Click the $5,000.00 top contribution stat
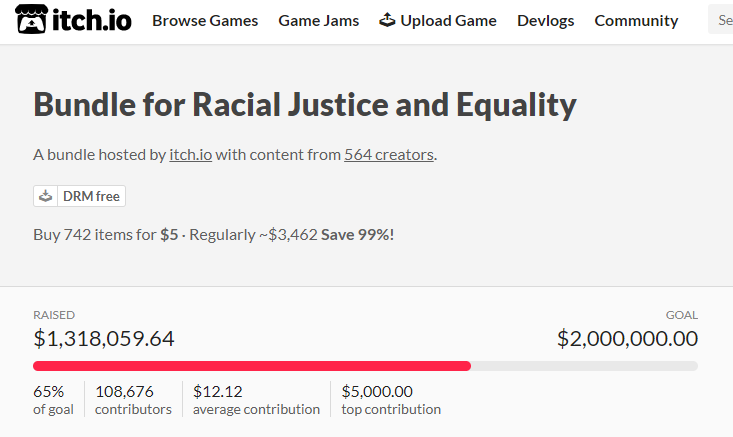Screen dimensions: 733x437 pos(391,400)
